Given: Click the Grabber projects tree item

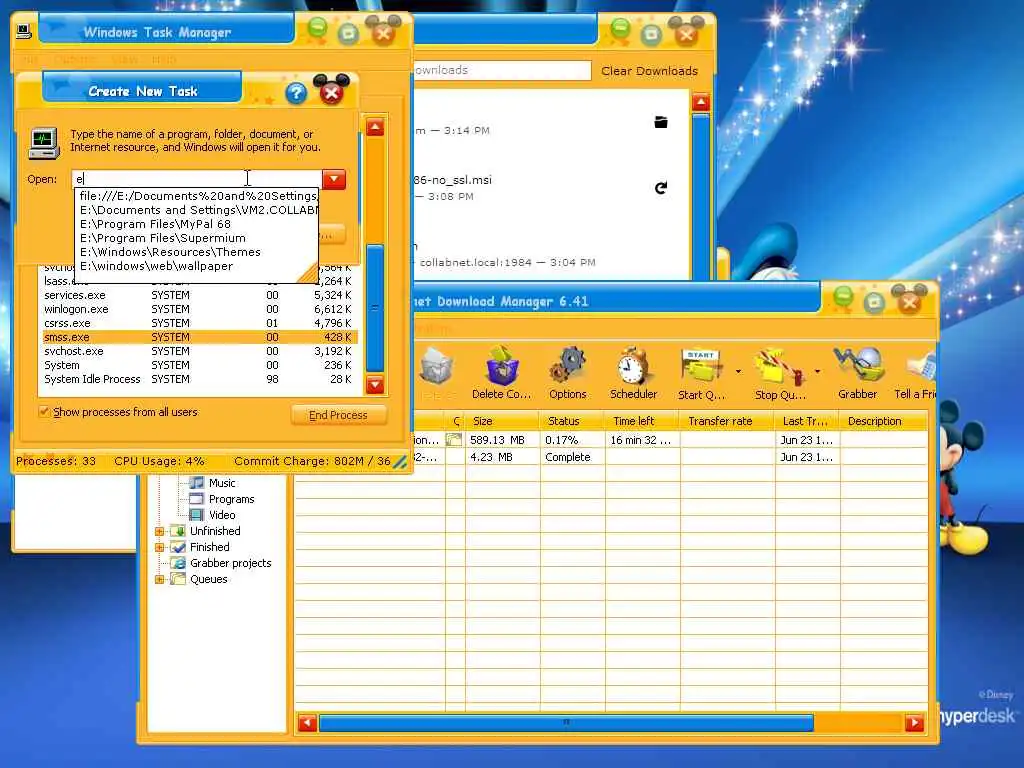Looking at the screenshot, I should (231, 563).
